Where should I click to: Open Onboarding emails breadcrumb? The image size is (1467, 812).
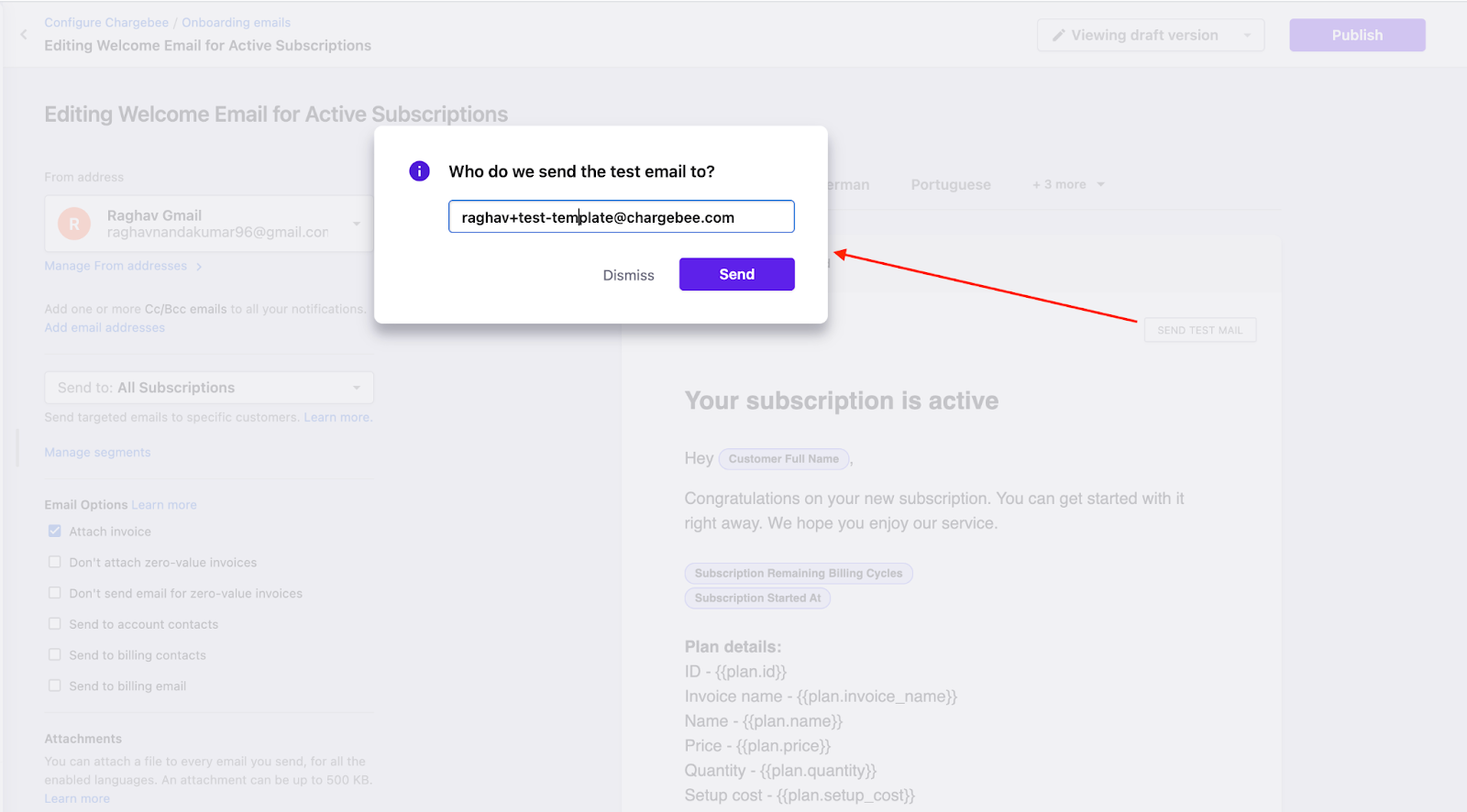(x=236, y=23)
